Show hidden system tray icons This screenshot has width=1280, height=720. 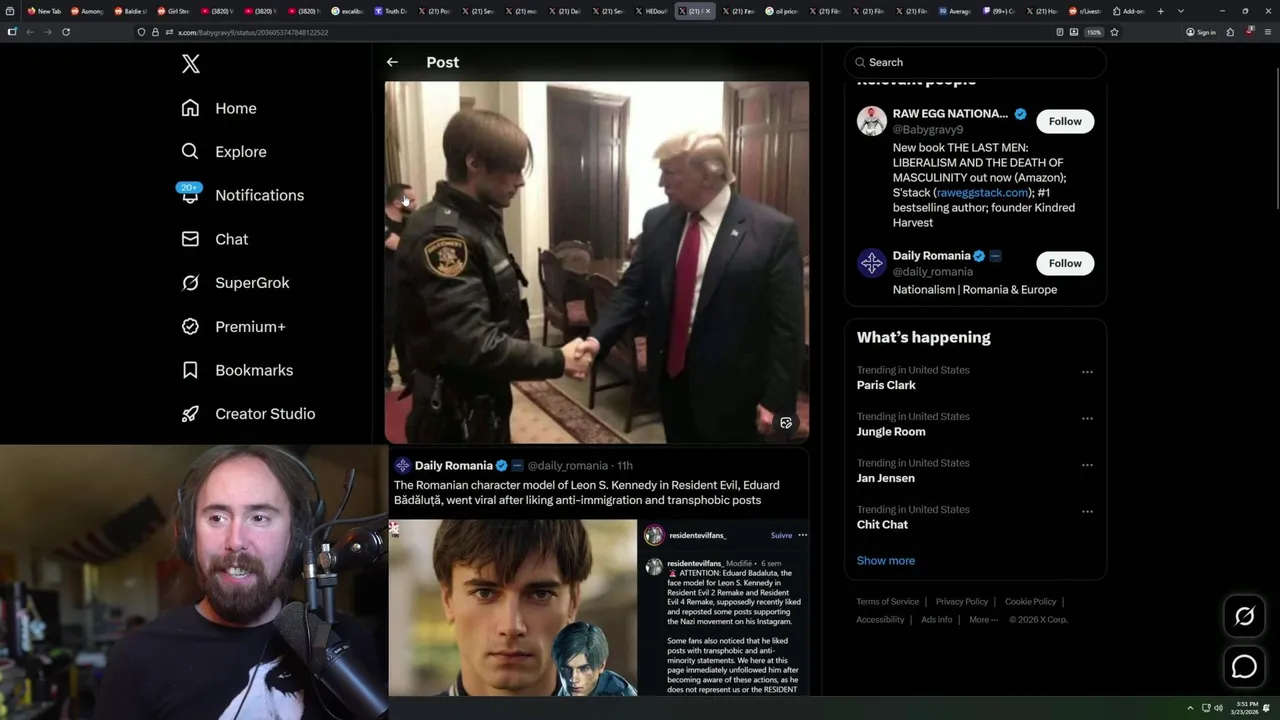point(1190,708)
